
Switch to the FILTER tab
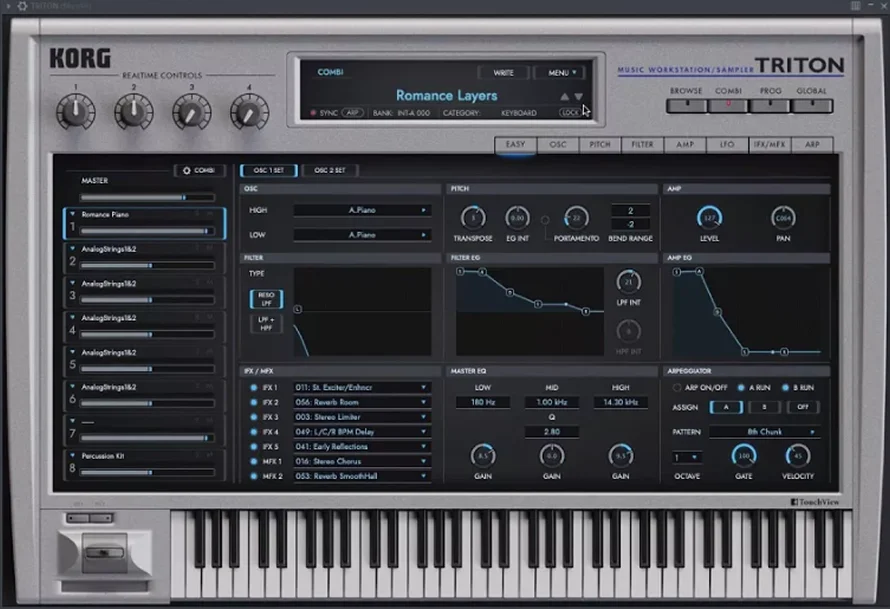click(x=642, y=145)
